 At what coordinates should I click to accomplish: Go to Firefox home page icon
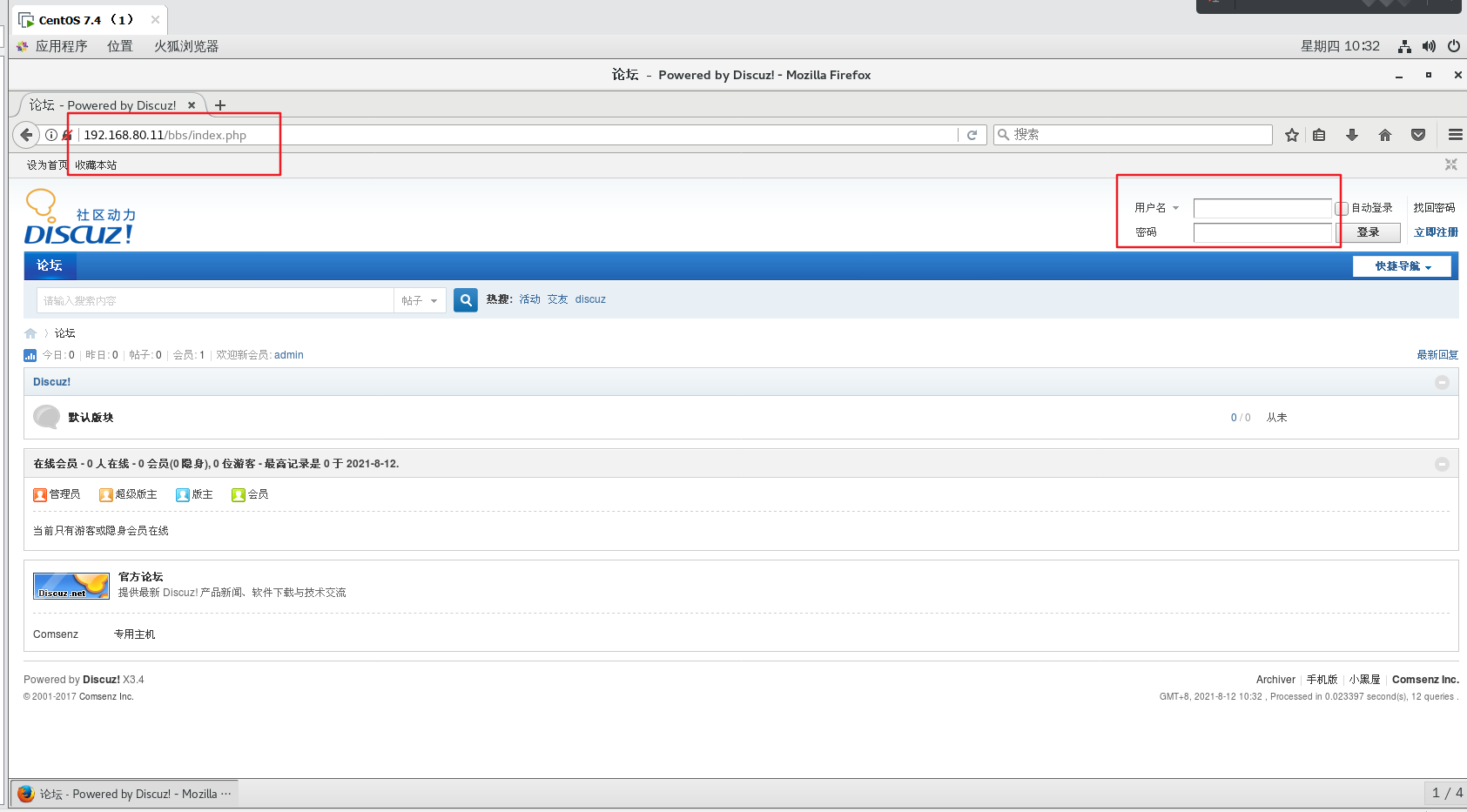pos(1385,135)
